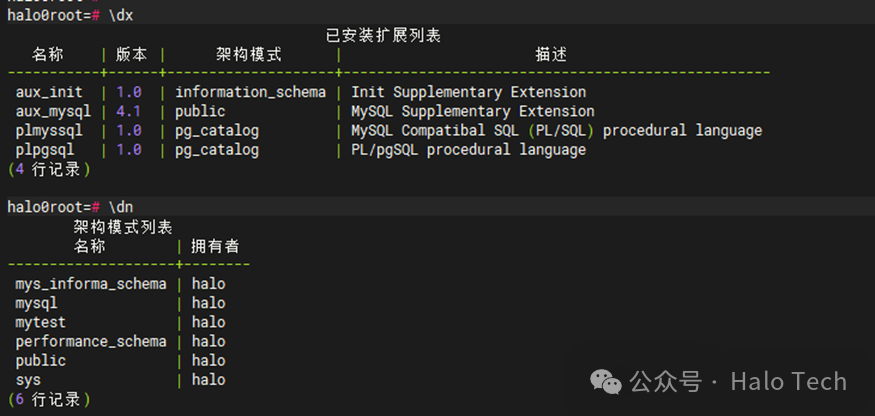This screenshot has width=875, height=416.
Task: Click the \dx command text
Action: click(120, 15)
